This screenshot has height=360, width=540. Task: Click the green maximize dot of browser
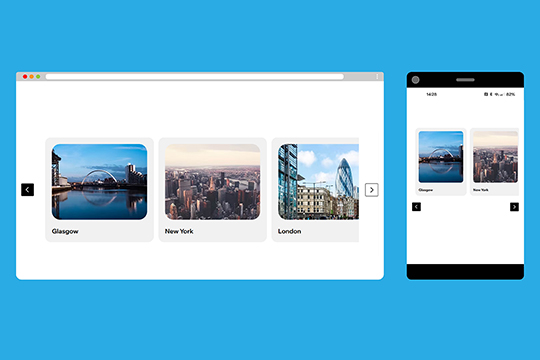click(x=38, y=76)
